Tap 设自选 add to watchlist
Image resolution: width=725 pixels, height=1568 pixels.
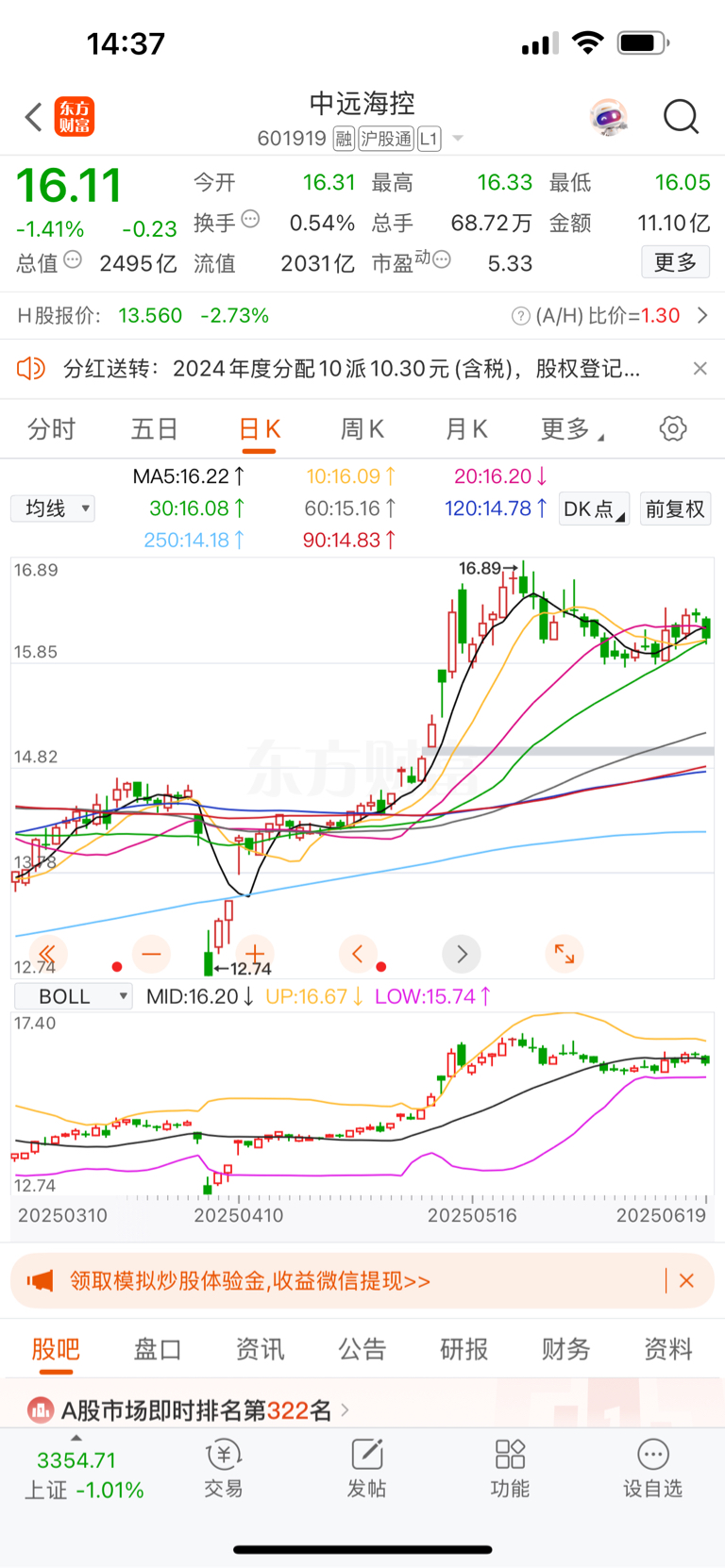pos(652,1469)
